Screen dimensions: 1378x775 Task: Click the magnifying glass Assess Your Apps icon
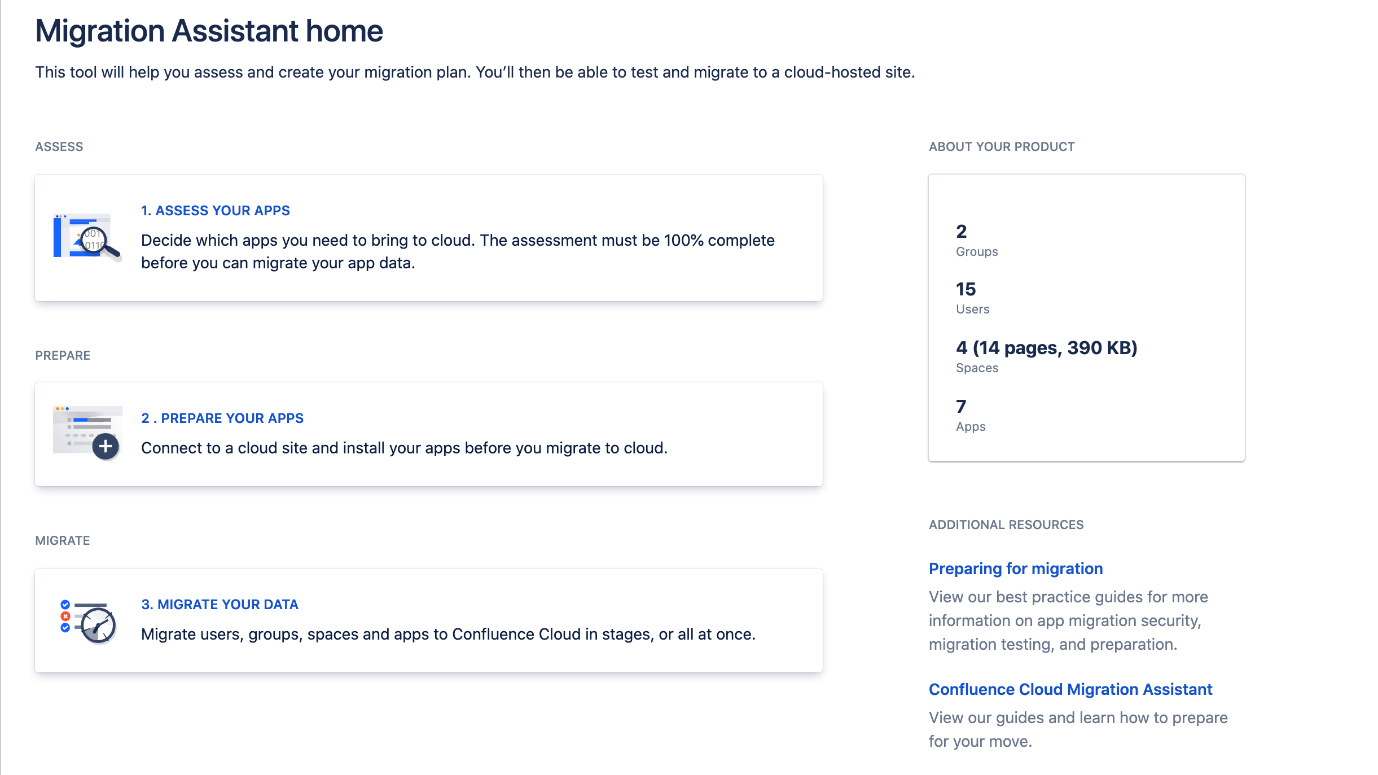[x=87, y=236]
